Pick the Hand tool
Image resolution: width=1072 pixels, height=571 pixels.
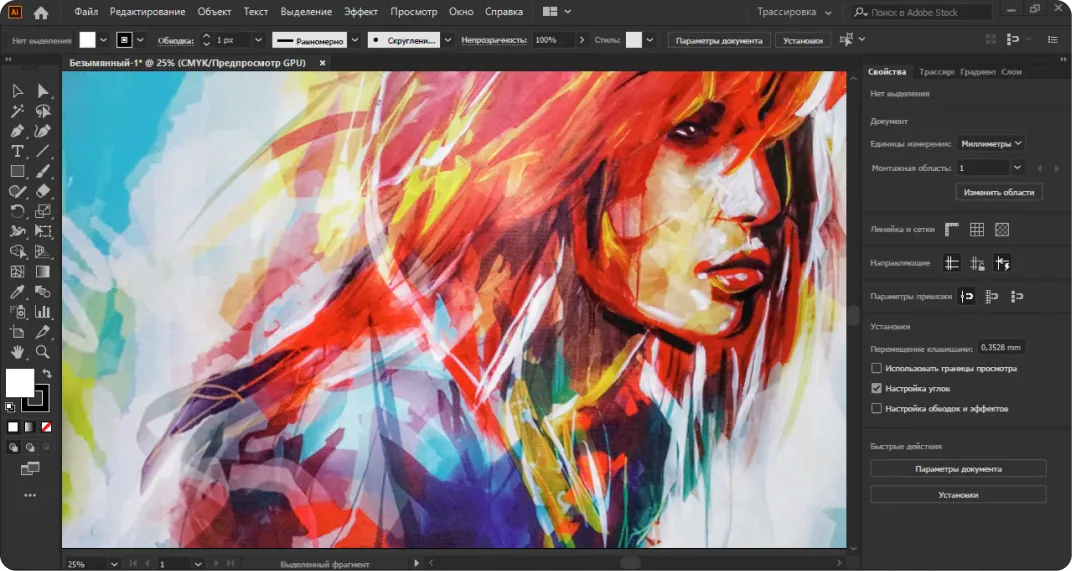[17, 352]
